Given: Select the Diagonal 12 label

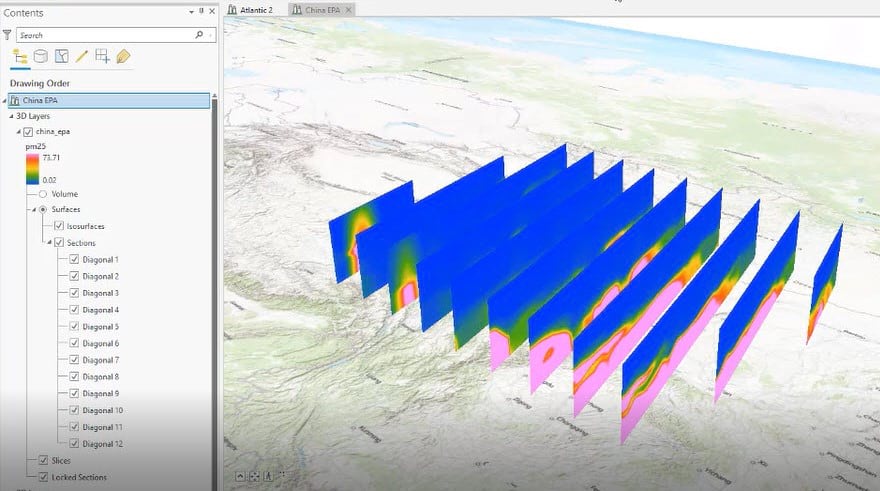Looking at the screenshot, I should 103,444.
